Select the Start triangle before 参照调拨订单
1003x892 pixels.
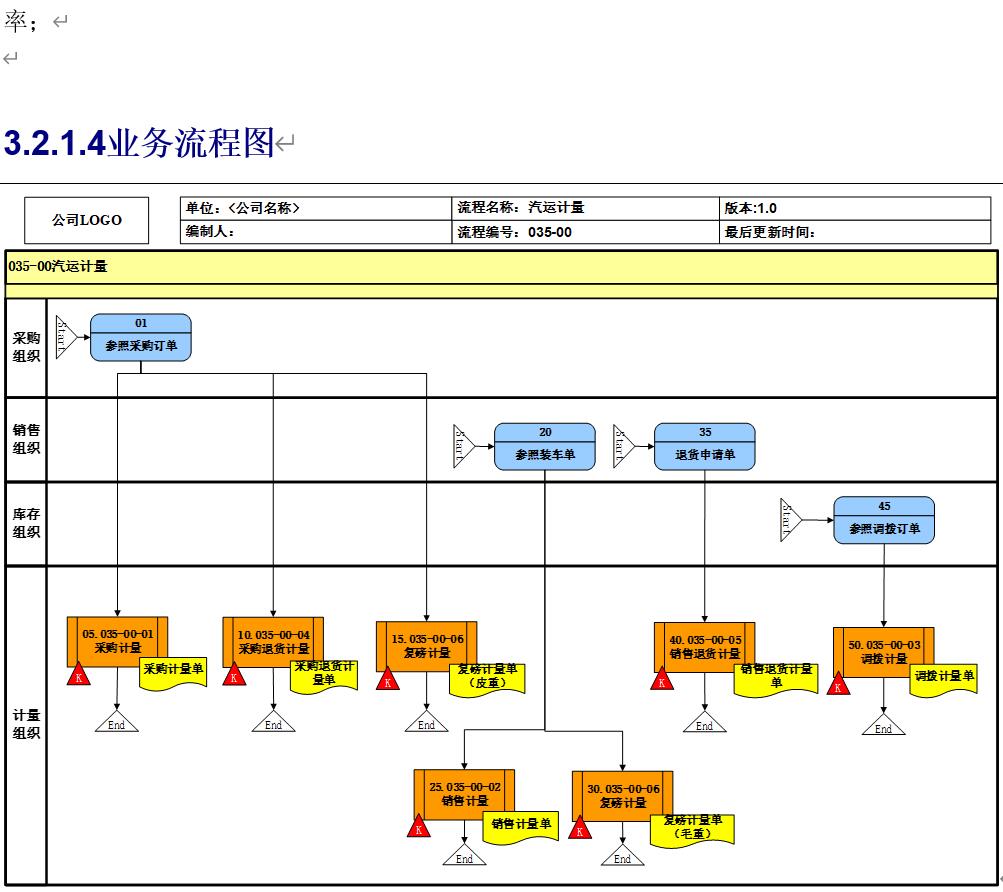pyautogui.click(x=791, y=520)
